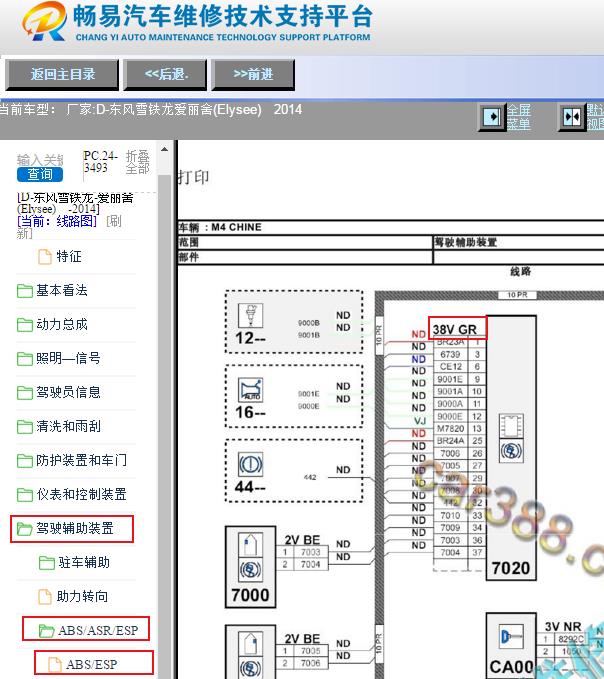Expand the 驻车辅助 subfolder

click(x=84, y=563)
